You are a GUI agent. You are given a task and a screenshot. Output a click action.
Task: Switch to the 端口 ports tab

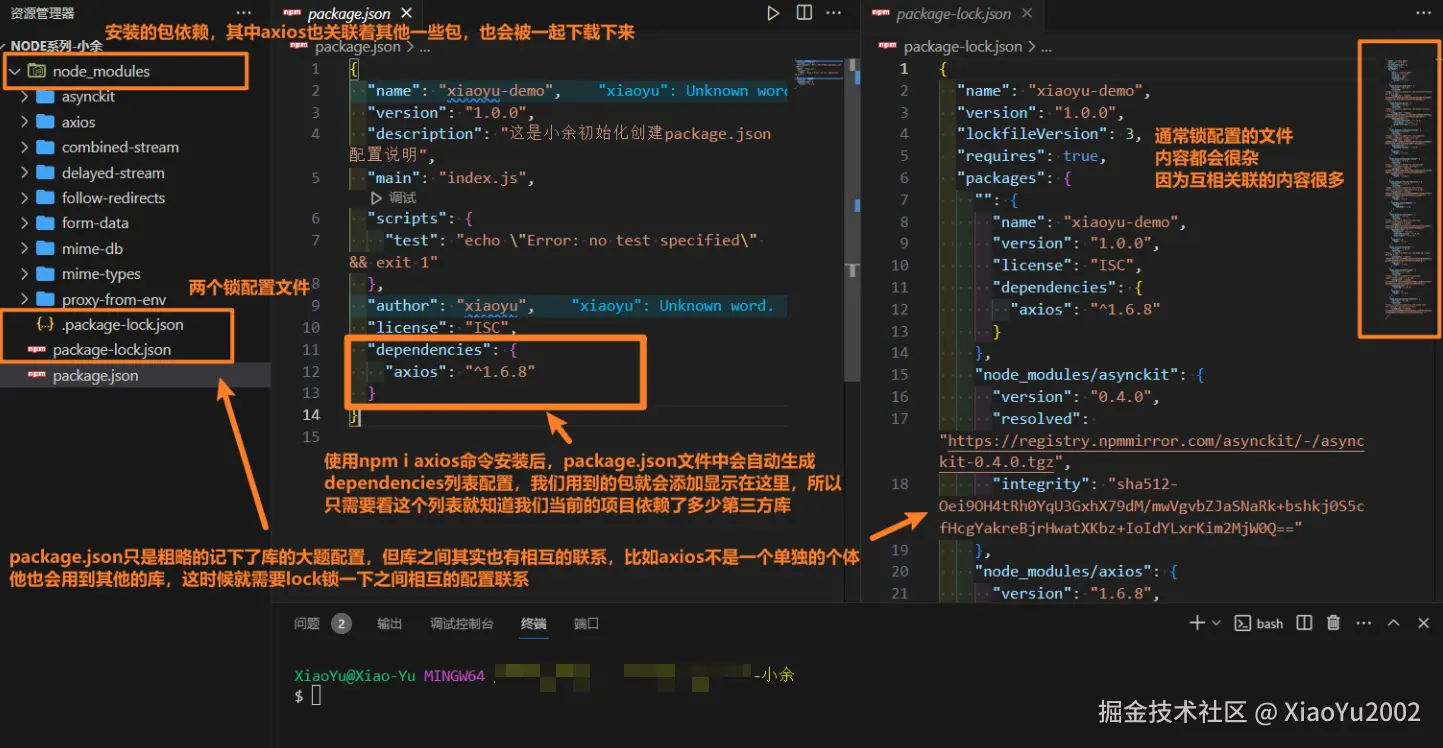coord(586,623)
